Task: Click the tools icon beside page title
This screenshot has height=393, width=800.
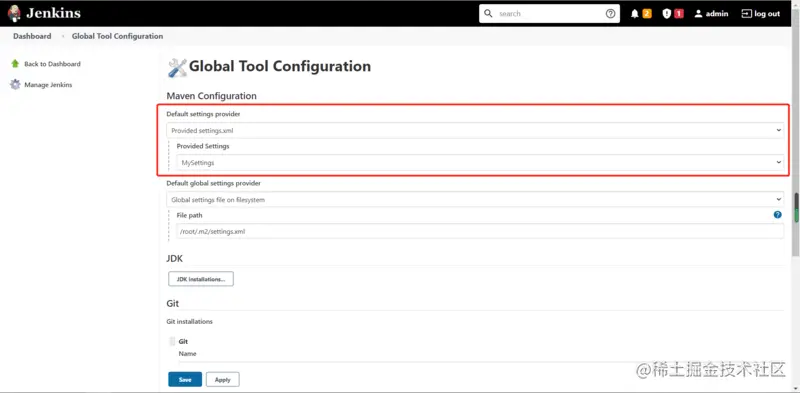Action: click(x=177, y=67)
